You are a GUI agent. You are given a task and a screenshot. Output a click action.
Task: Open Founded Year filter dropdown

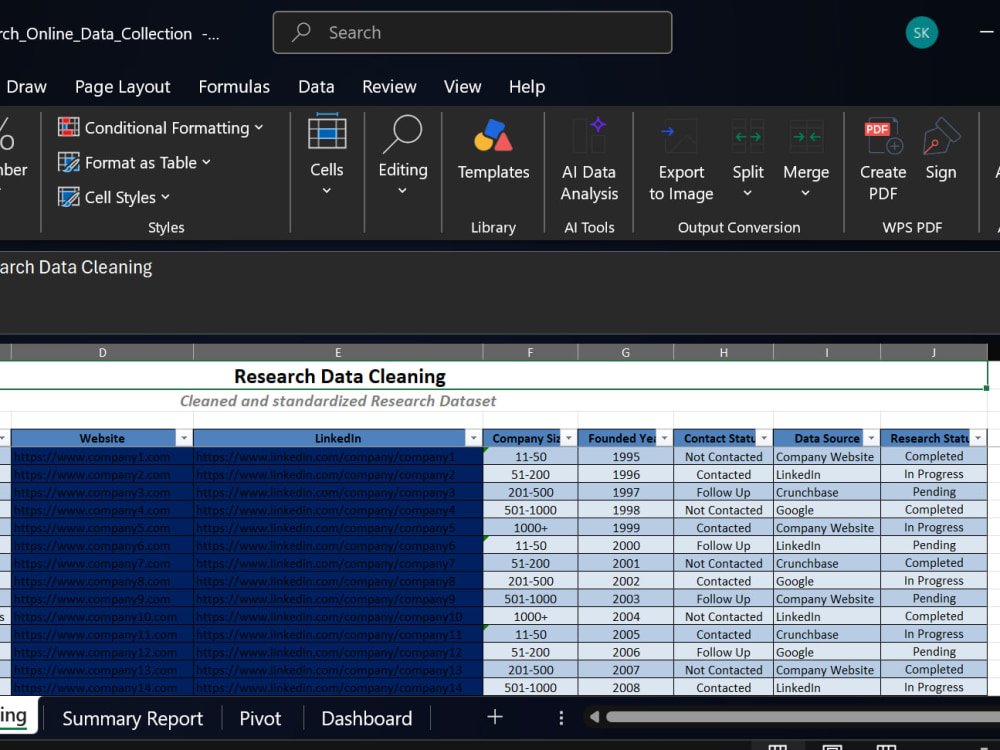pyautogui.click(x=665, y=438)
